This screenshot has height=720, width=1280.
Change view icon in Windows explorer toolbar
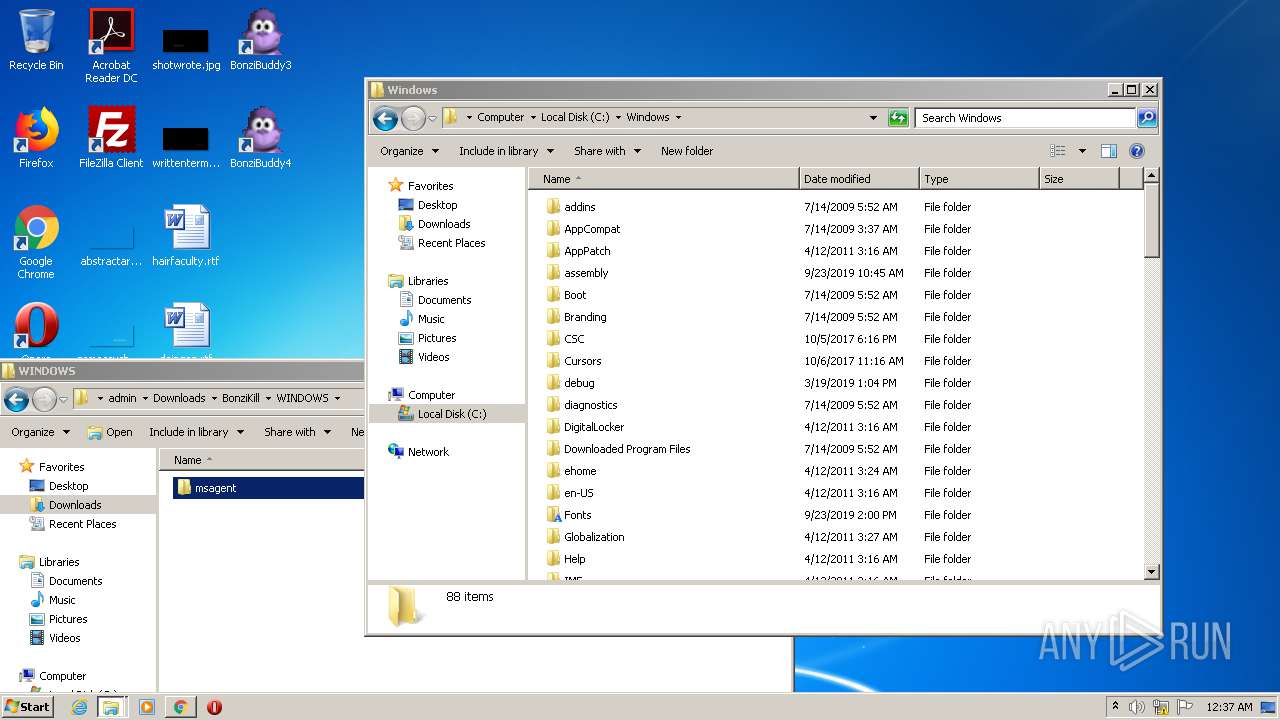(x=1058, y=151)
